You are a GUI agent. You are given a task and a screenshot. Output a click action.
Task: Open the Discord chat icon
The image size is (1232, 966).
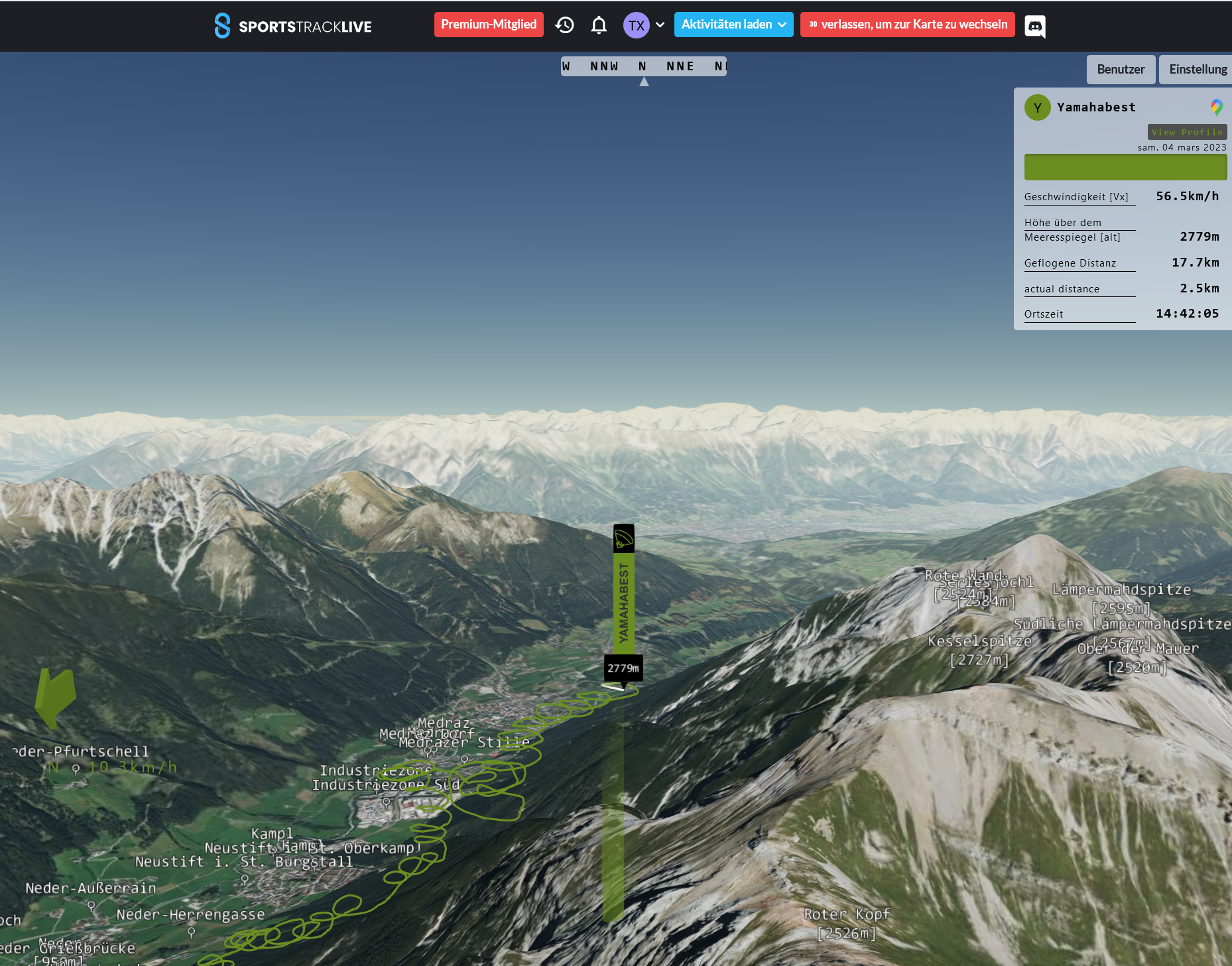[x=1035, y=27]
